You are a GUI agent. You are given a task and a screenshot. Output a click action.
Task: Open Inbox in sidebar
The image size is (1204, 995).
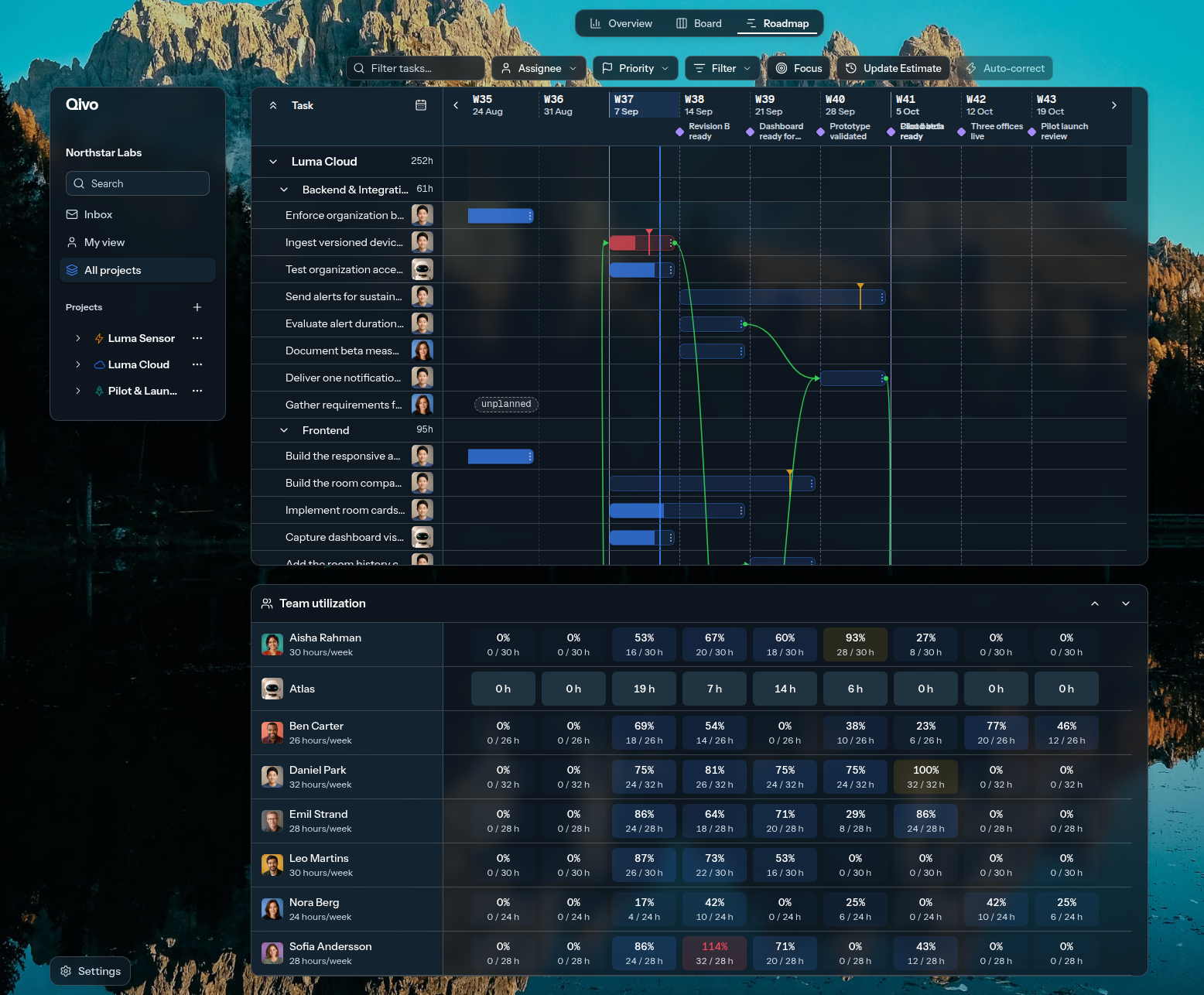[138, 214]
